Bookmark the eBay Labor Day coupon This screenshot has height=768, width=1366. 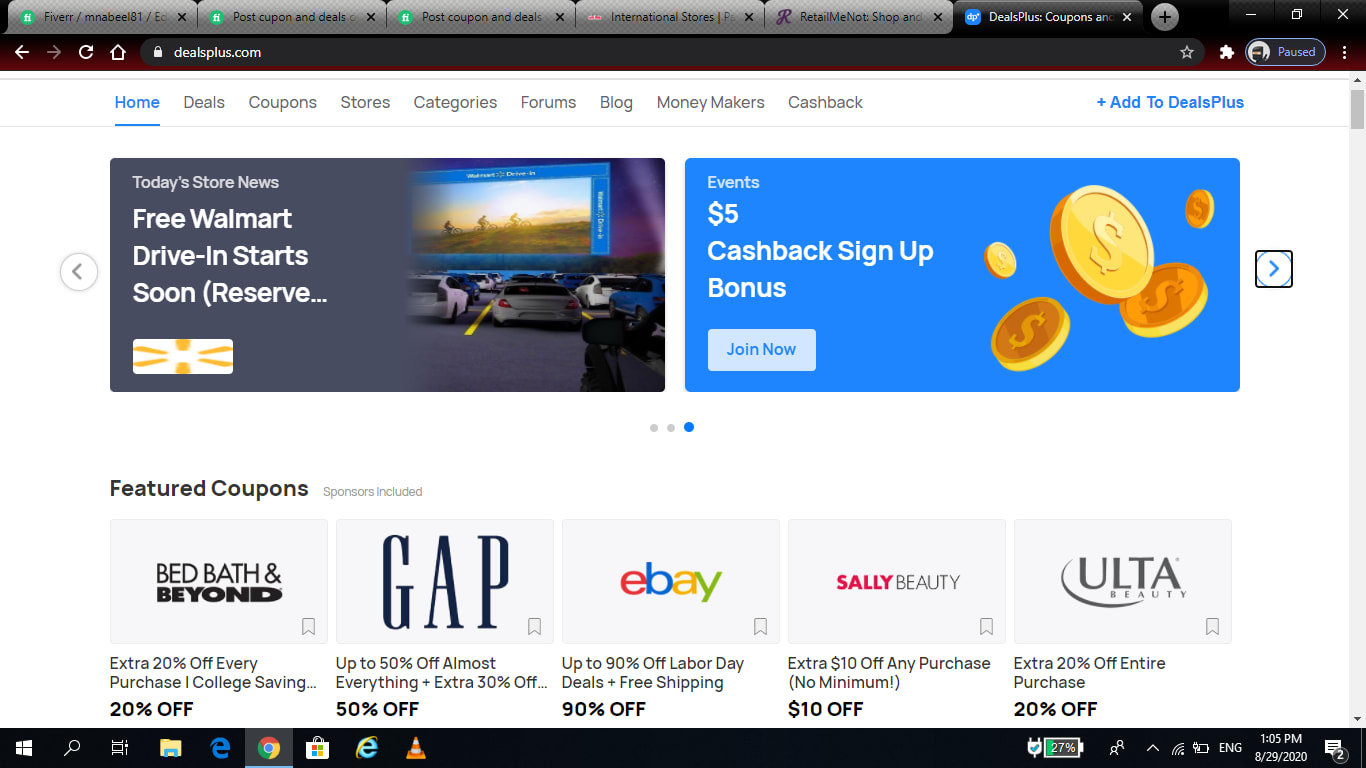(x=760, y=627)
